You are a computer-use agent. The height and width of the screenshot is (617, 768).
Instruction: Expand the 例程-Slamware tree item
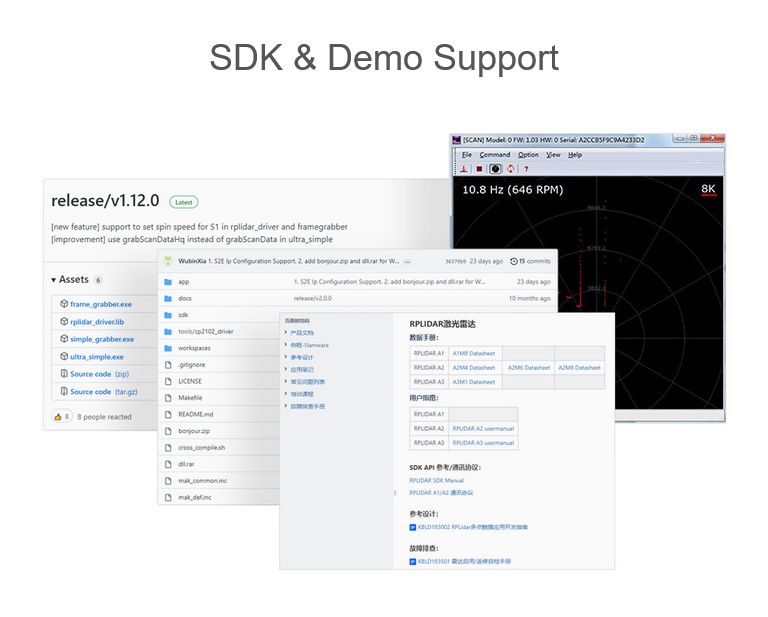pos(286,345)
